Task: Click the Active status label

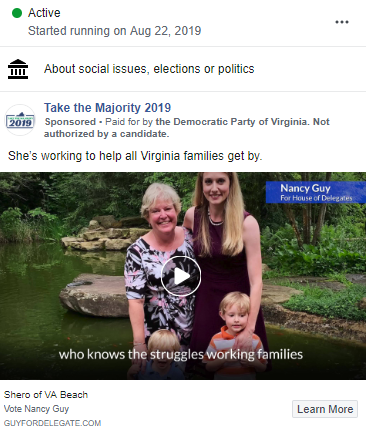Action: click(44, 13)
